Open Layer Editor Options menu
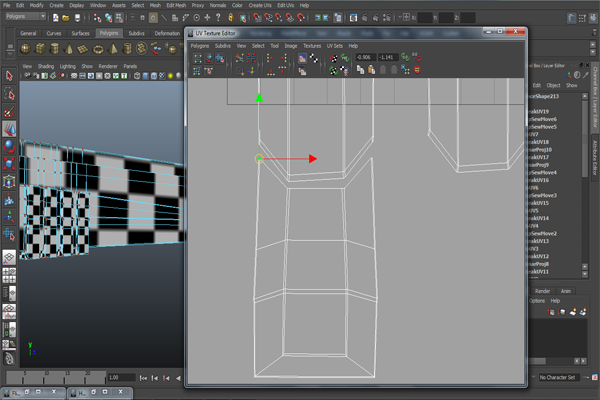 click(x=537, y=300)
